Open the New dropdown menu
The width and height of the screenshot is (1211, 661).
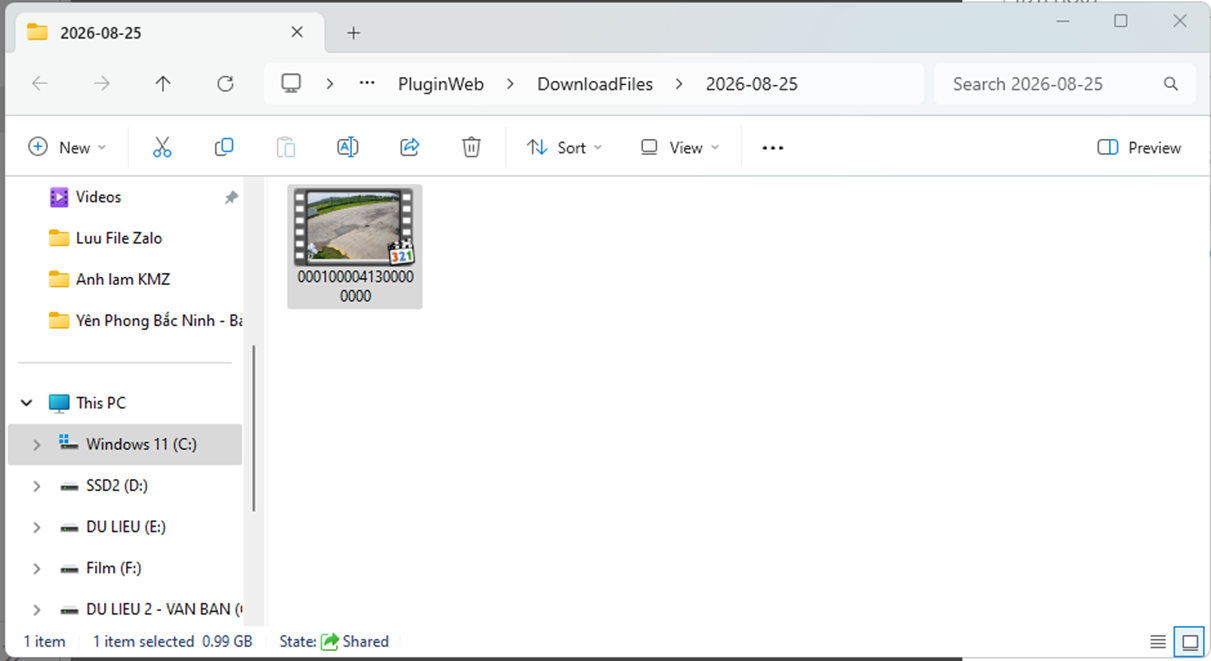(x=67, y=148)
